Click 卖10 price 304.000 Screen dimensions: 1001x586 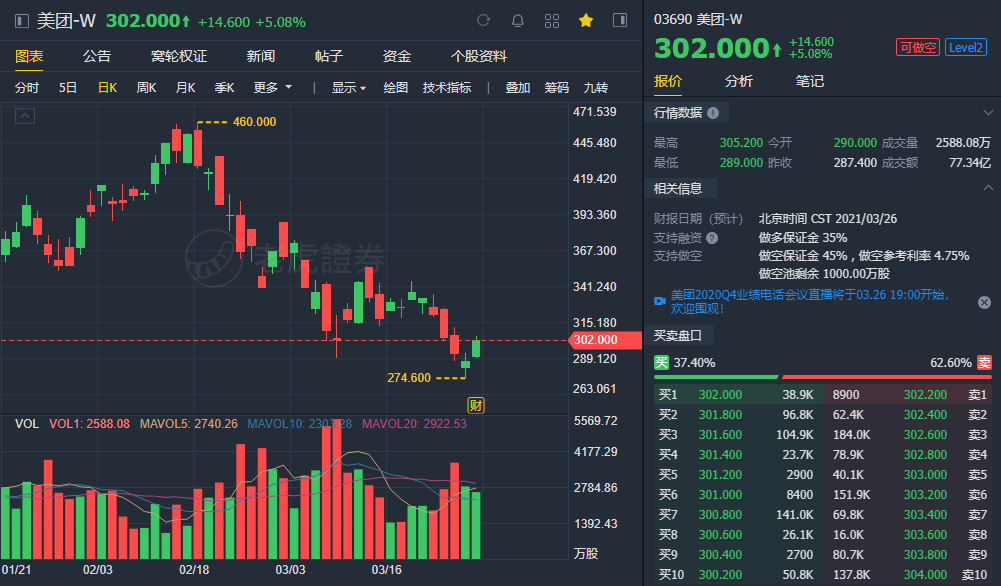click(925, 575)
